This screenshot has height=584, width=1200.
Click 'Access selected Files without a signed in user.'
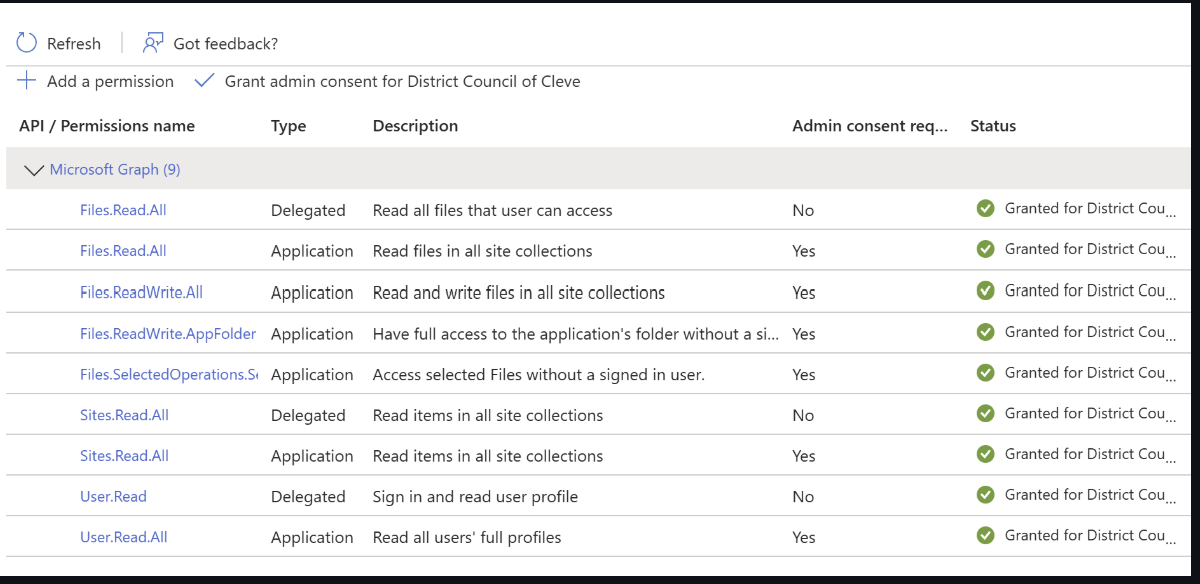click(x=539, y=375)
